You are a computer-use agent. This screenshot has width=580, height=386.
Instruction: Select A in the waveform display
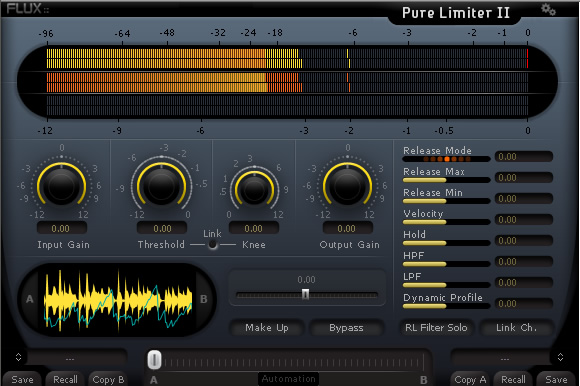coord(30,299)
